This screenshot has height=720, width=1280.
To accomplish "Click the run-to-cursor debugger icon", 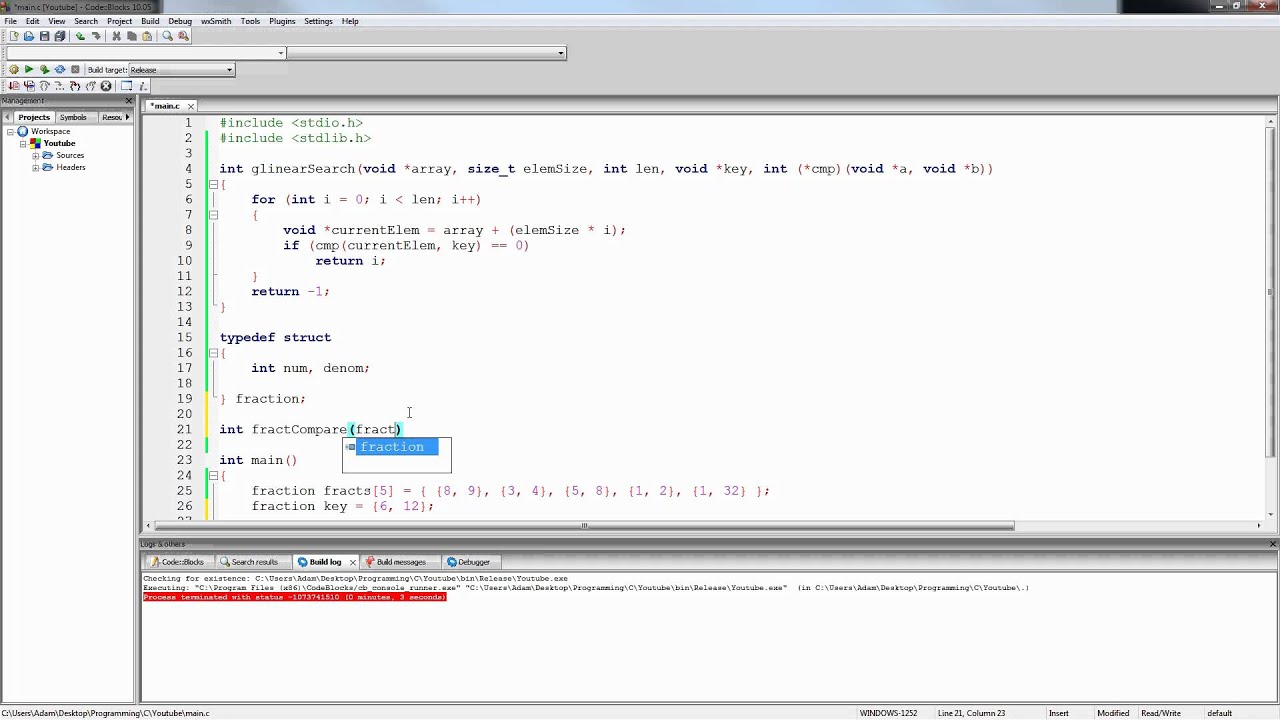I will tap(28, 86).
